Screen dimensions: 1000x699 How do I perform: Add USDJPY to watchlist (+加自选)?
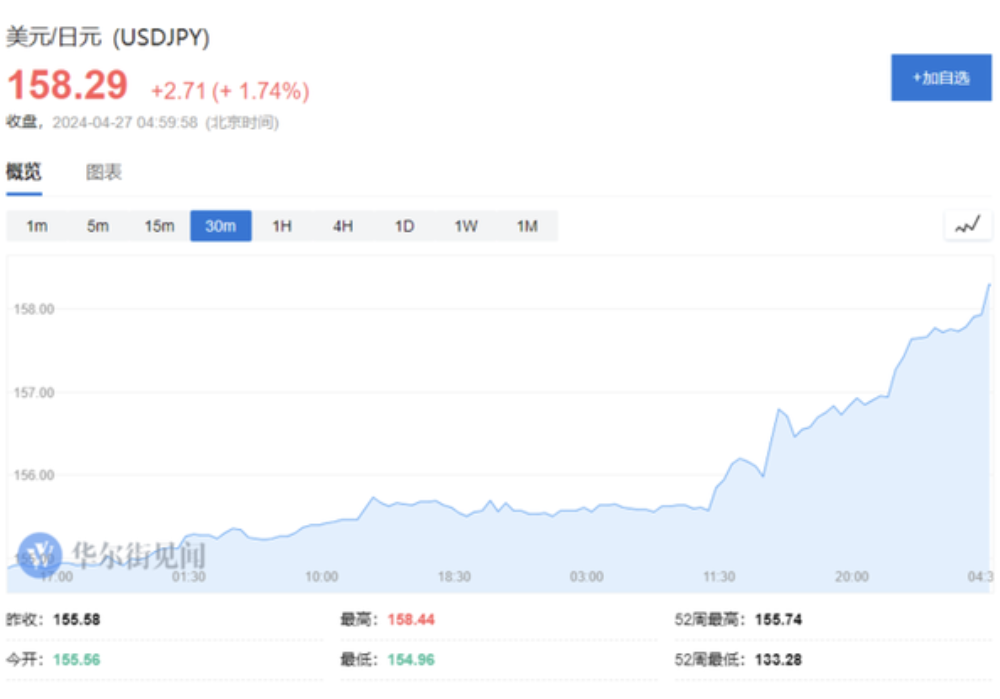(940, 78)
